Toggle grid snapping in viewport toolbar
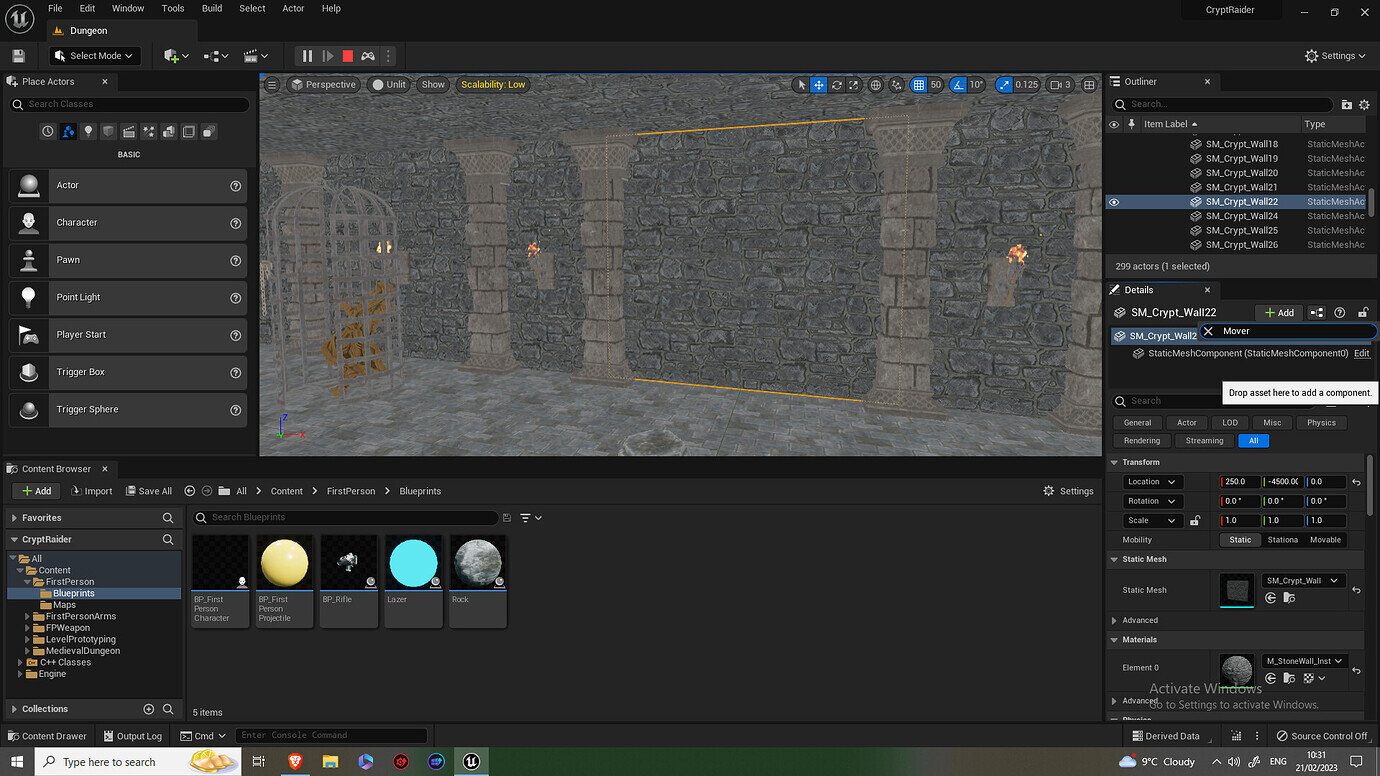 tap(919, 85)
